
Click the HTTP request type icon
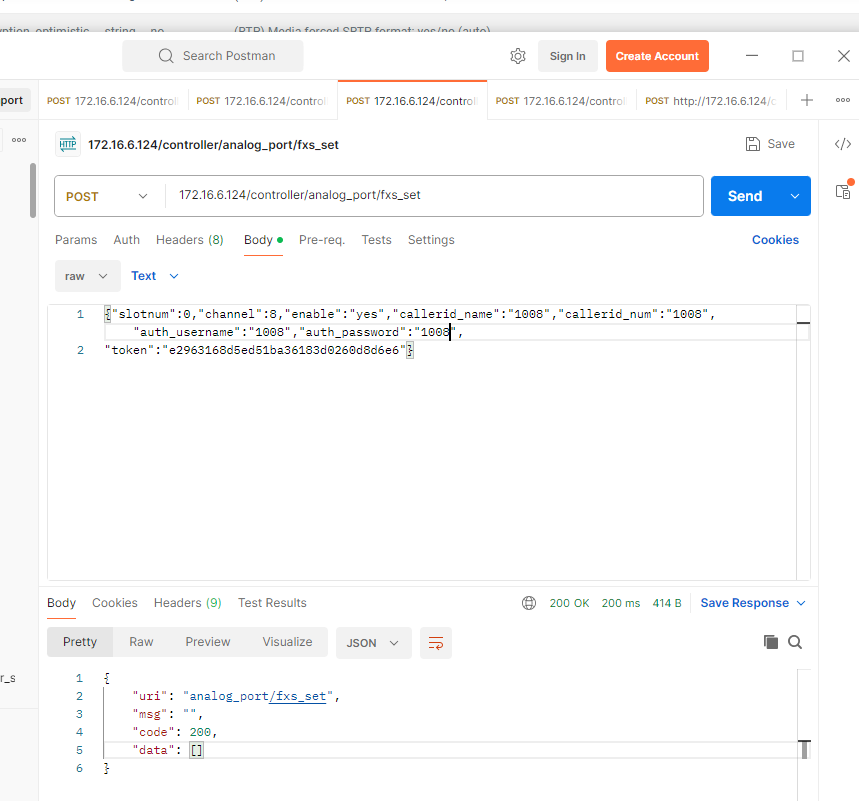(x=68, y=145)
